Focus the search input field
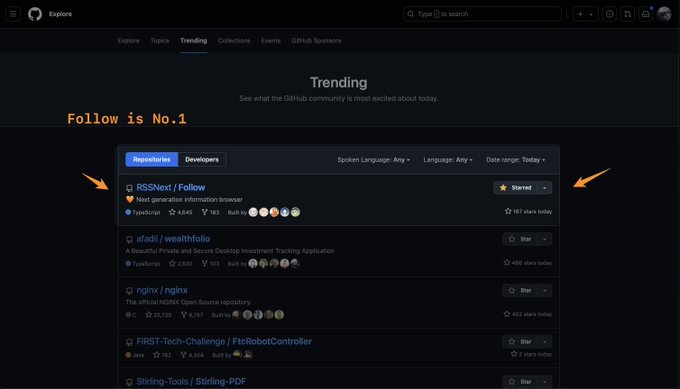Image resolution: width=680 pixels, height=389 pixels. (482, 14)
